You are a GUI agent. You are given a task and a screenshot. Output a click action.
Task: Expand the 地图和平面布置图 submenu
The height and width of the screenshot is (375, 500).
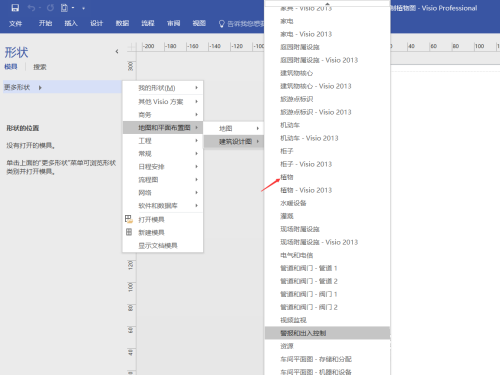(x=163, y=127)
